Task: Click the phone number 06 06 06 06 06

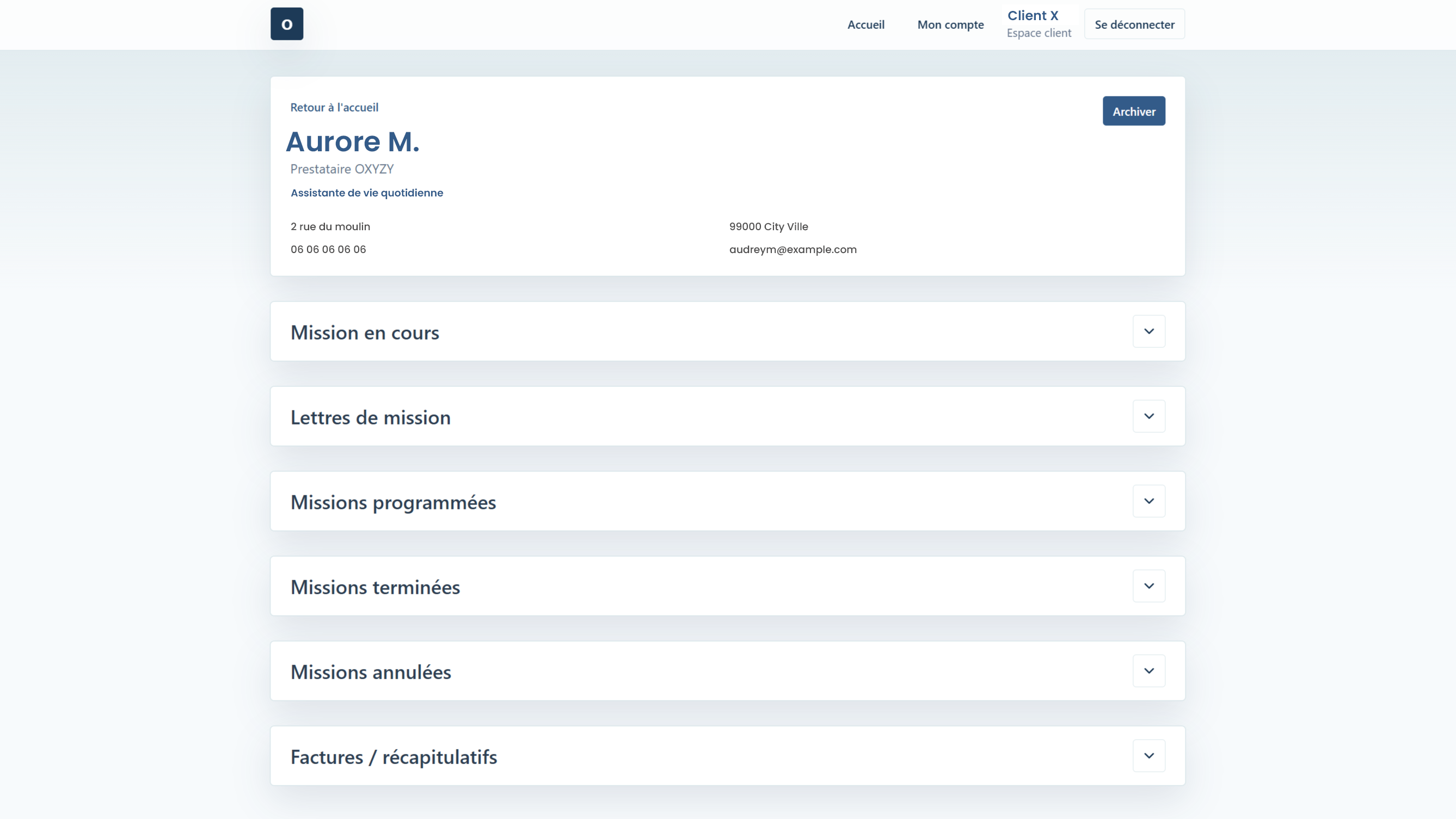Action: click(x=328, y=249)
